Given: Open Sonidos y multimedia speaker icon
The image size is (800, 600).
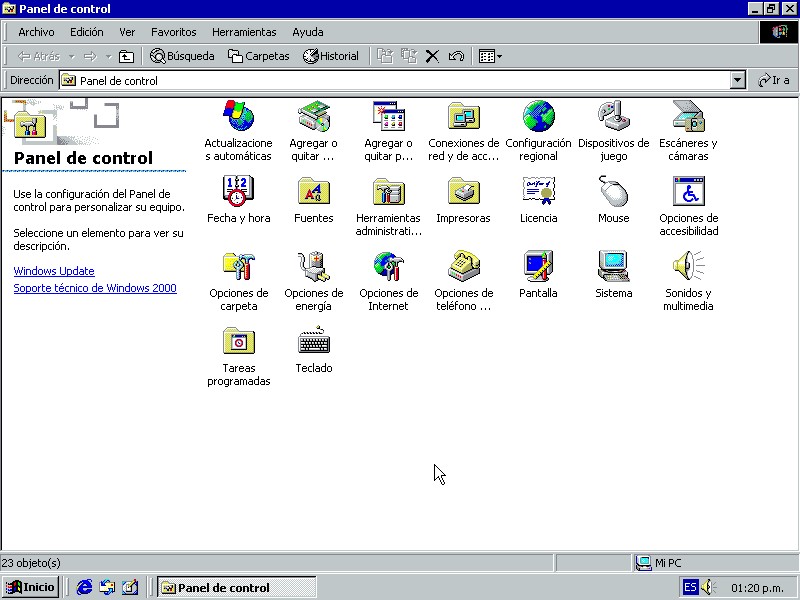Looking at the screenshot, I should [688, 266].
